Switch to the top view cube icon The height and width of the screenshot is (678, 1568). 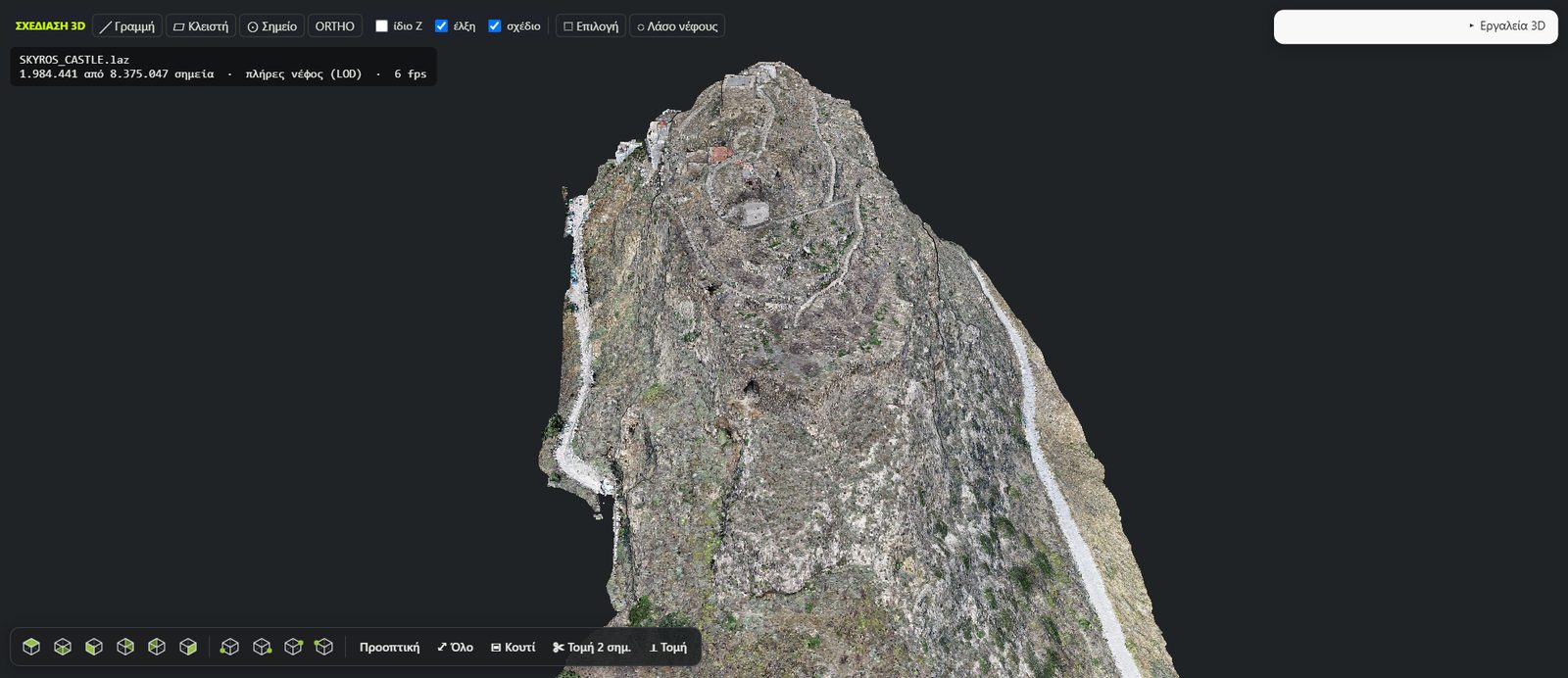pyautogui.click(x=31, y=647)
